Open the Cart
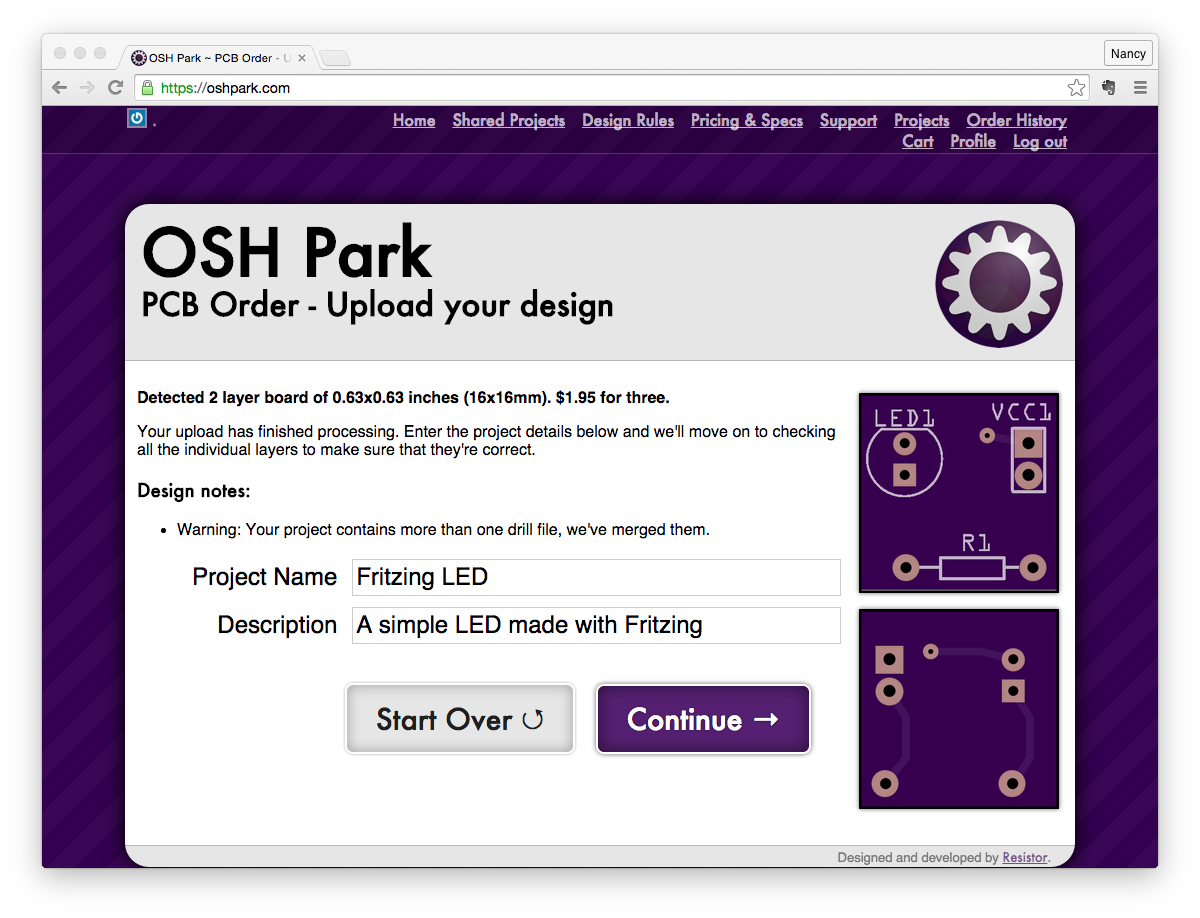This screenshot has width=1200, height=918. coord(918,141)
